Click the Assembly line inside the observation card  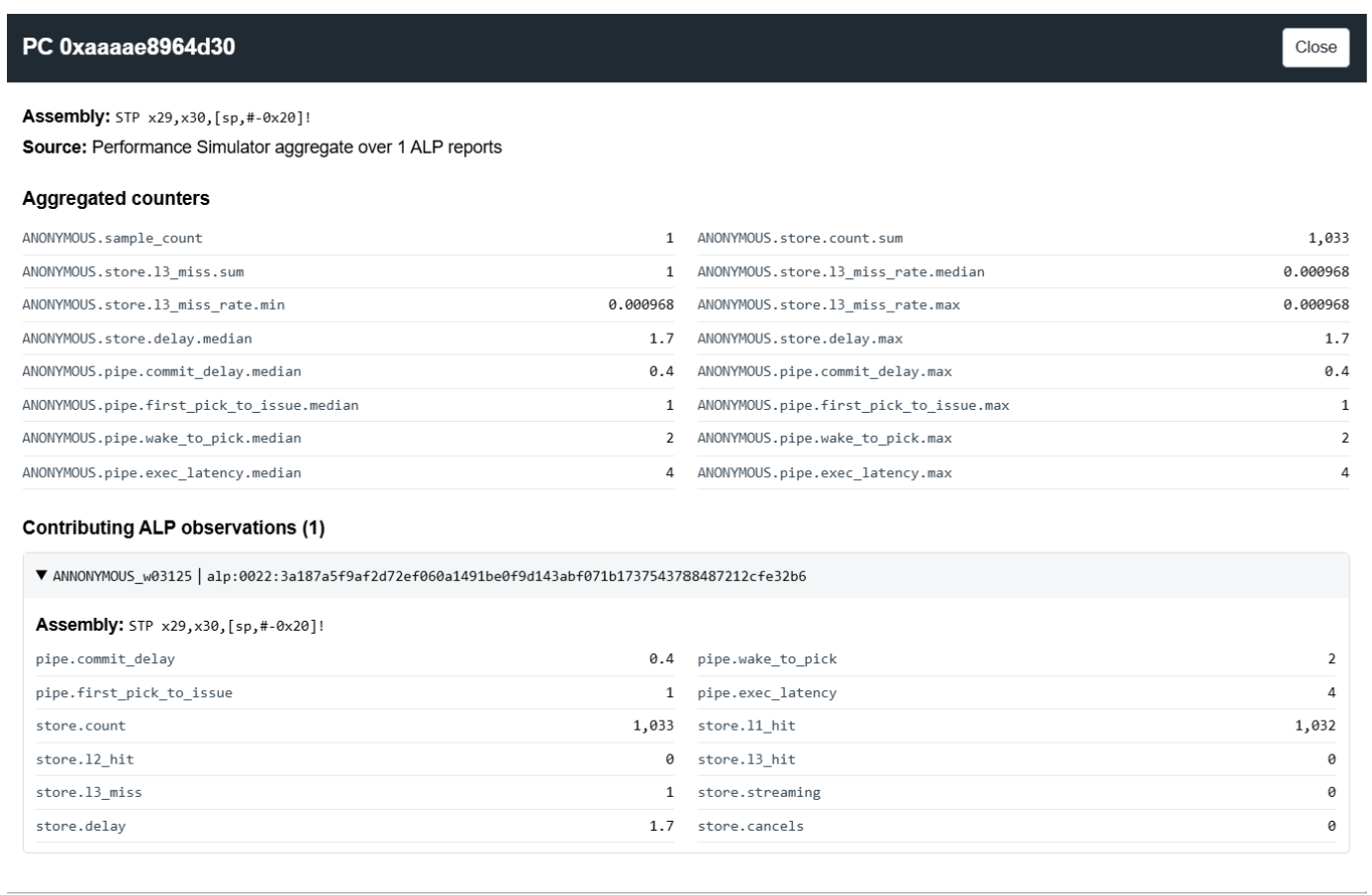tap(180, 626)
